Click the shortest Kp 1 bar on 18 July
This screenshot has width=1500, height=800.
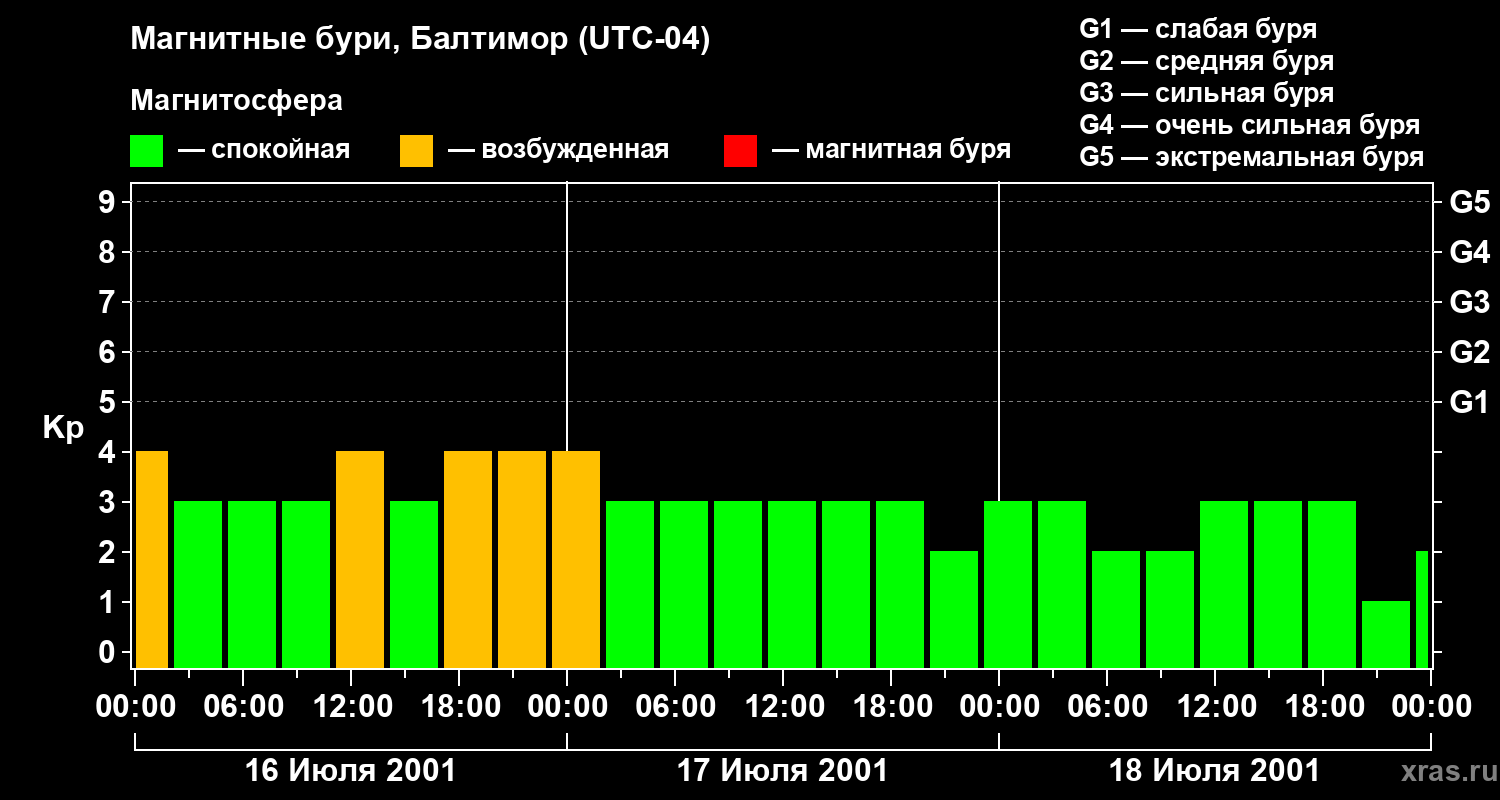[x=1385, y=634]
